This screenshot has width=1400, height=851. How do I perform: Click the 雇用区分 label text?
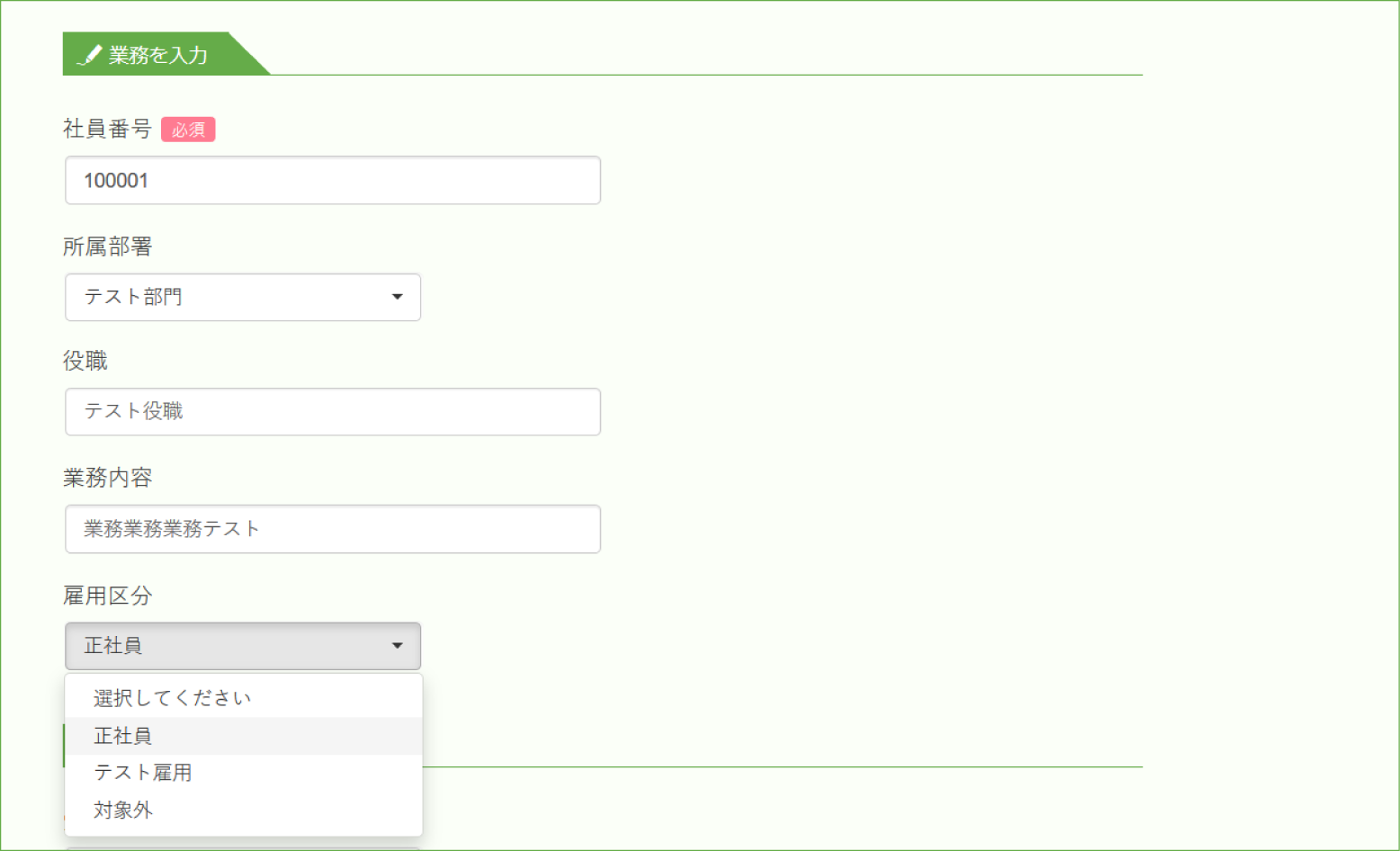[x=107, y=596]
